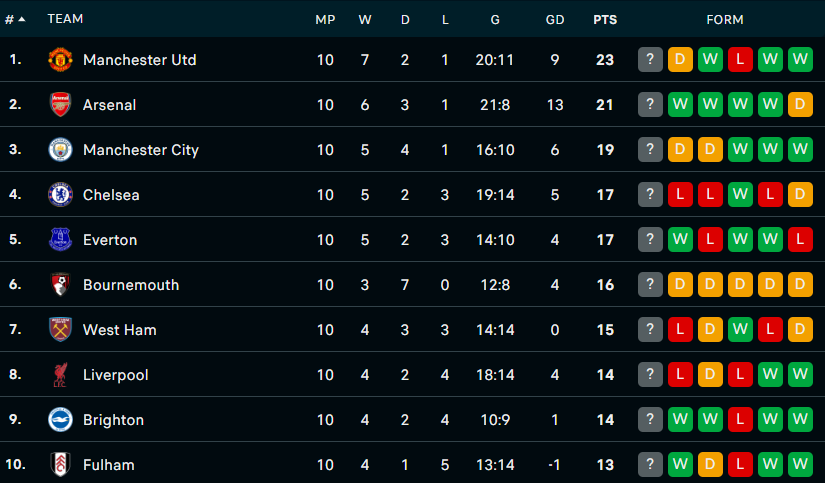Viewport: 825px width, 483px height.
Task: Click the Brighton club crest
Action: [x=61, y=420]
